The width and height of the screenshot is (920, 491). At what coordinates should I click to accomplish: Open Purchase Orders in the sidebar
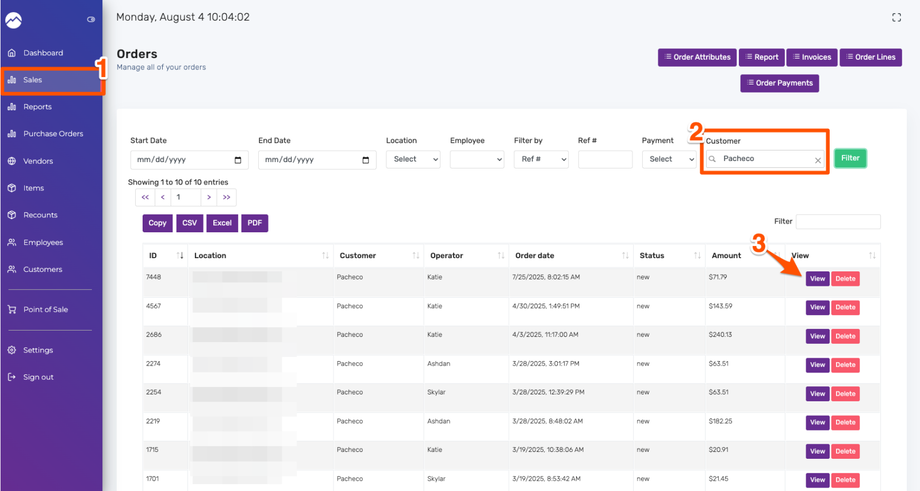pos(53,134)
